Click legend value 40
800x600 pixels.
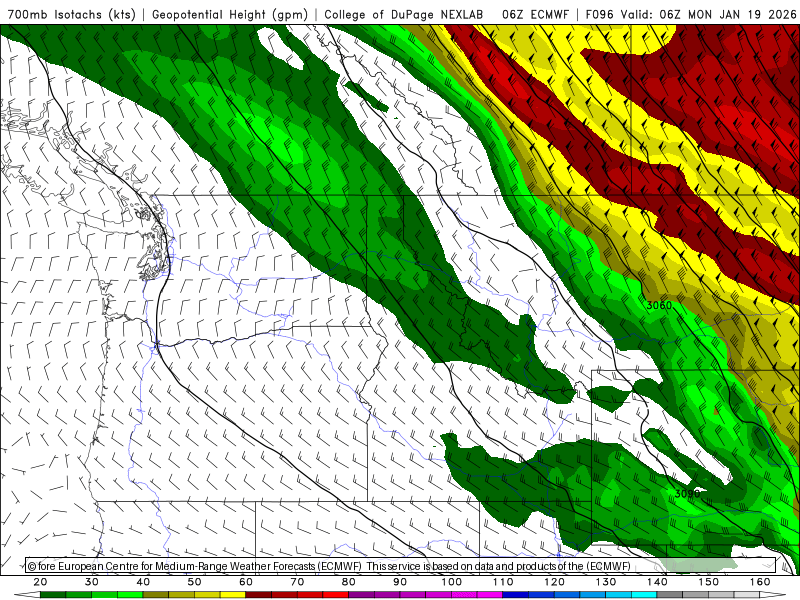(143, 582)
